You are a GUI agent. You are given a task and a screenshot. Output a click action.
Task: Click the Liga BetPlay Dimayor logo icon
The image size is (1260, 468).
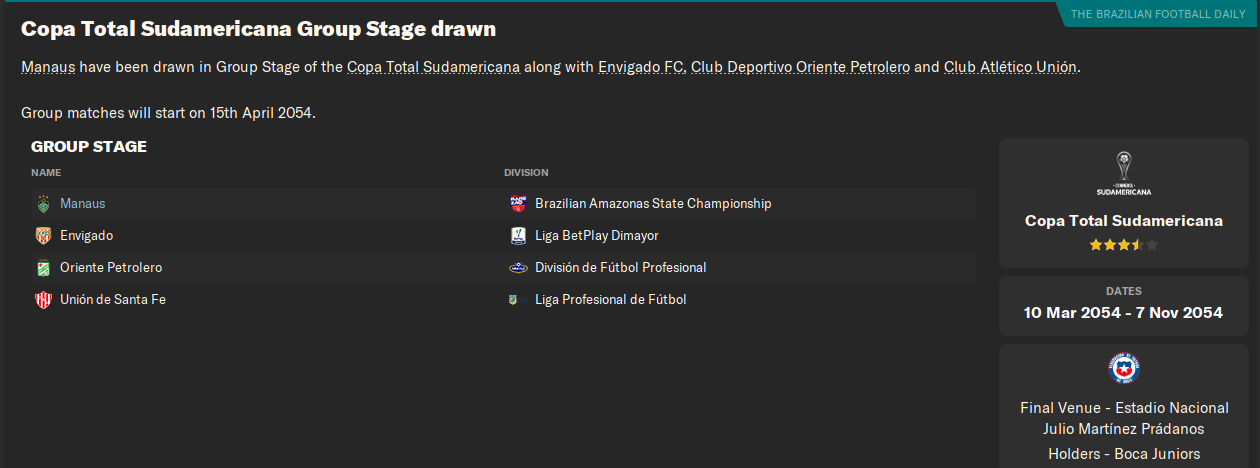517,236
